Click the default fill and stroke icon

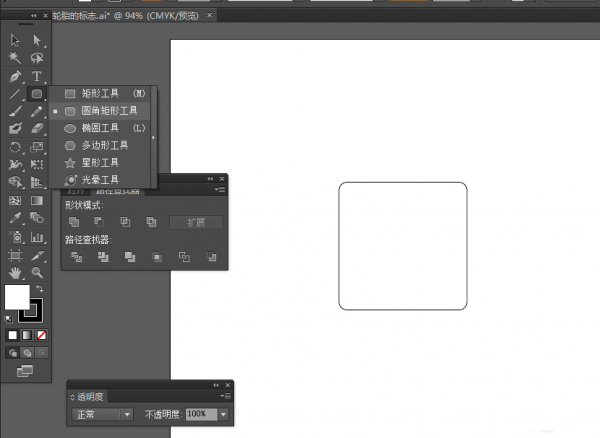tap(11, 319)
